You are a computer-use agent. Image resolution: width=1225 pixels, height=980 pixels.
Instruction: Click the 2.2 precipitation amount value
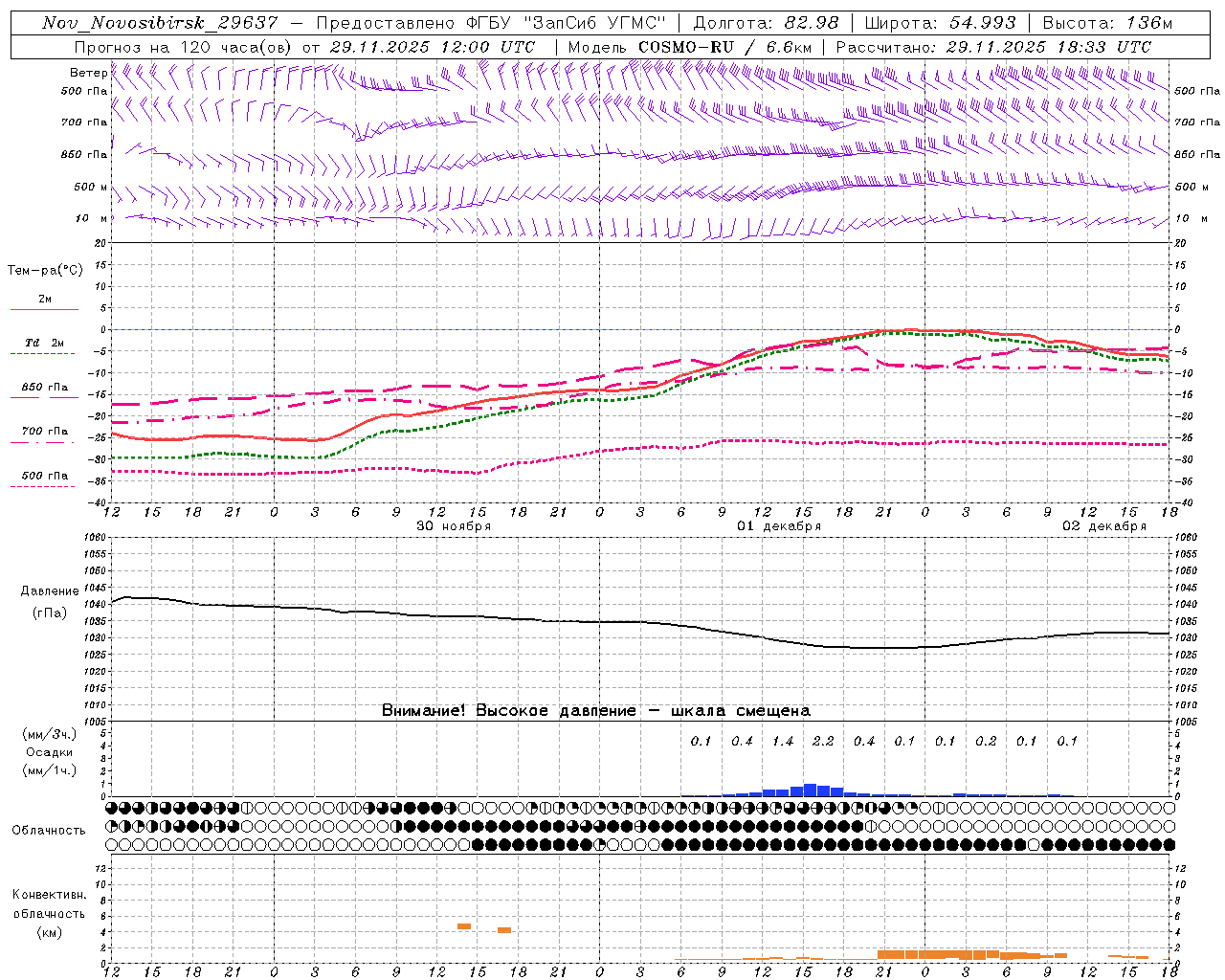(x=823, y=741)
